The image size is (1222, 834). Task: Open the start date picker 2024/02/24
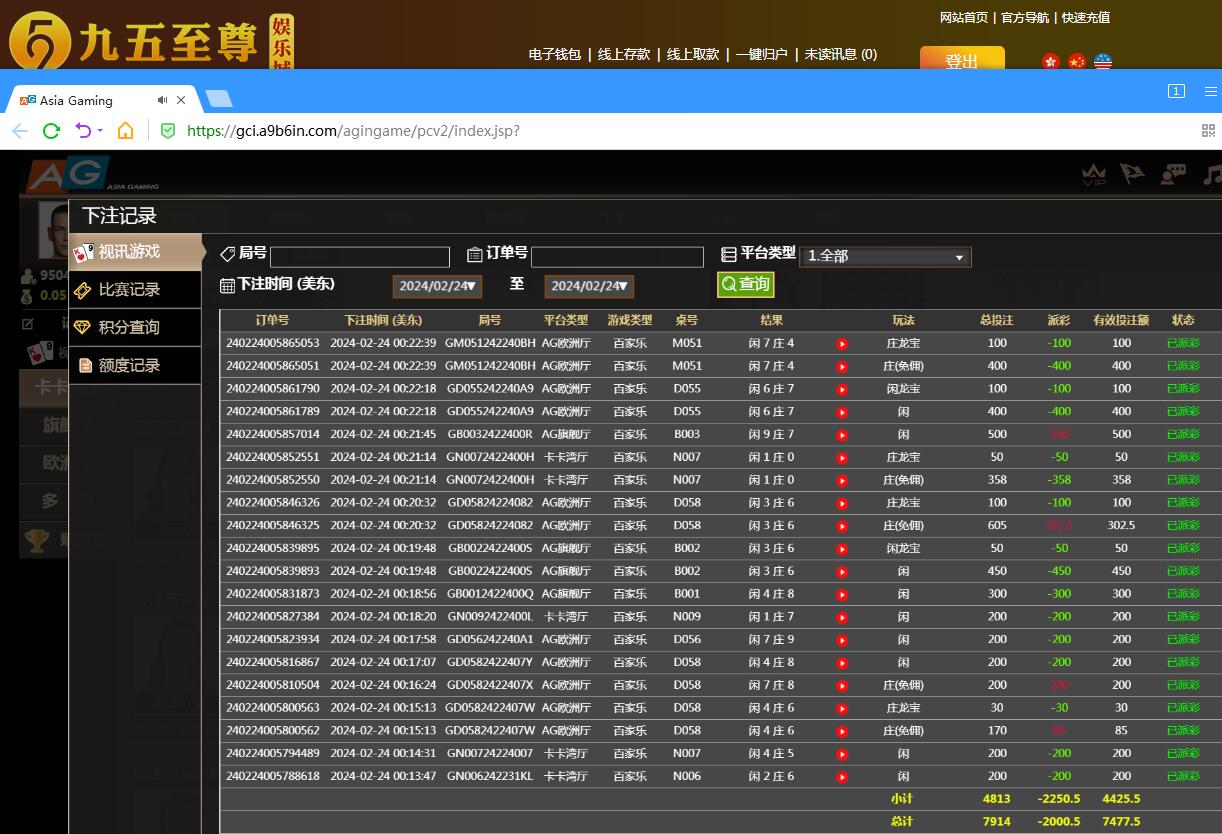[437, 286]
